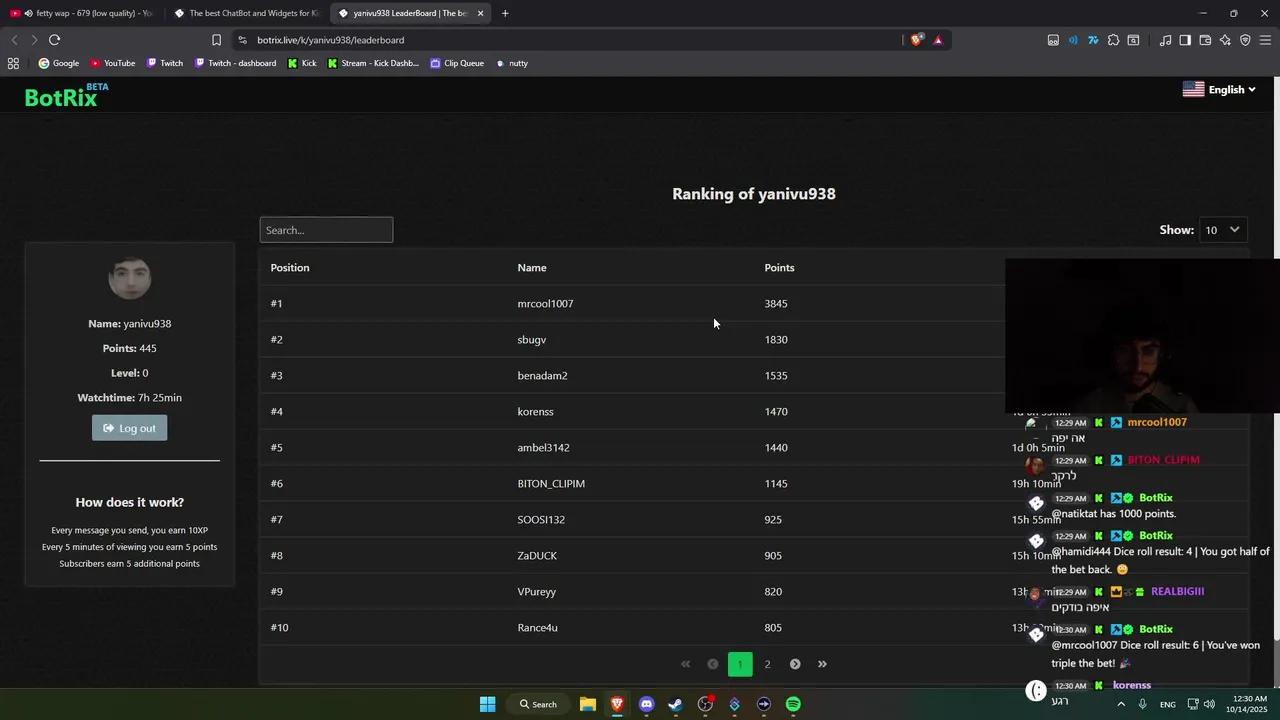
Task: Click the Brave Rewards triangle icon
Action: (938, 40)
